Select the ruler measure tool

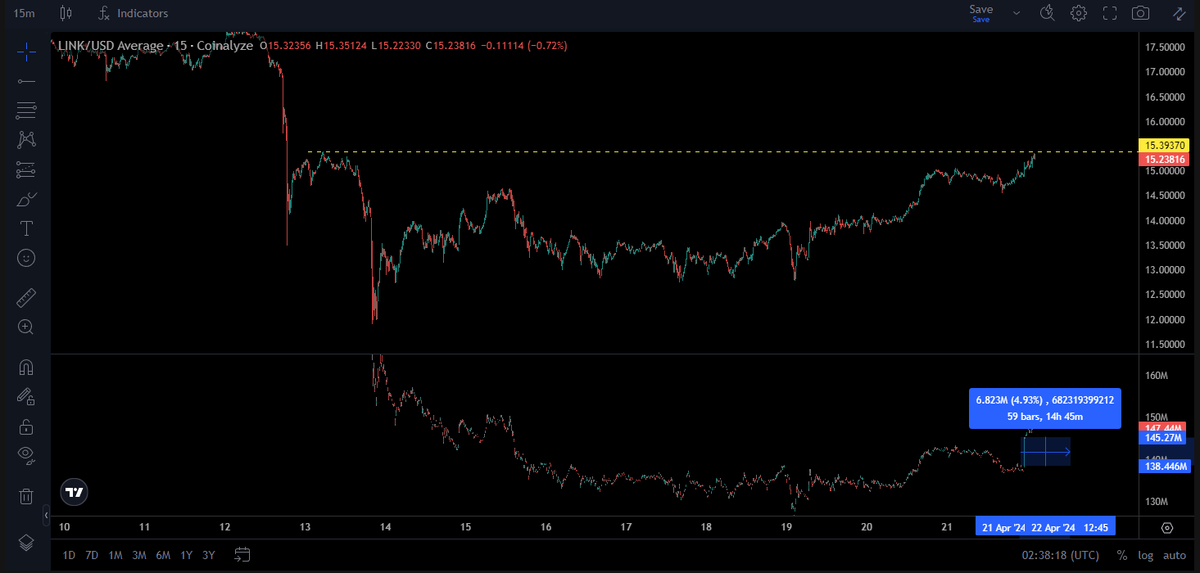point(26,297)
